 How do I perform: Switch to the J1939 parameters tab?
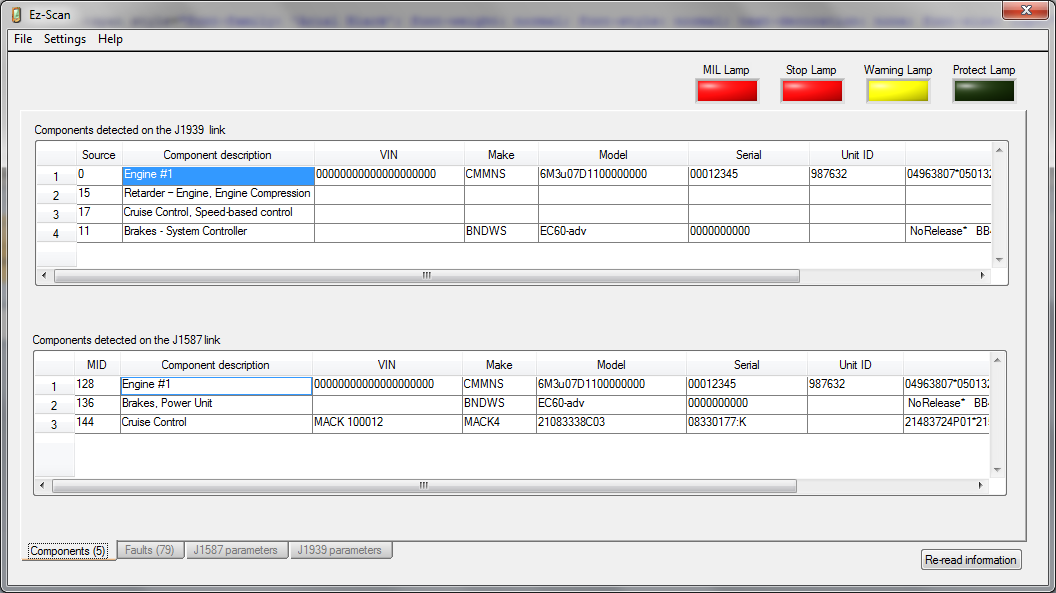[x=340, y=550]
